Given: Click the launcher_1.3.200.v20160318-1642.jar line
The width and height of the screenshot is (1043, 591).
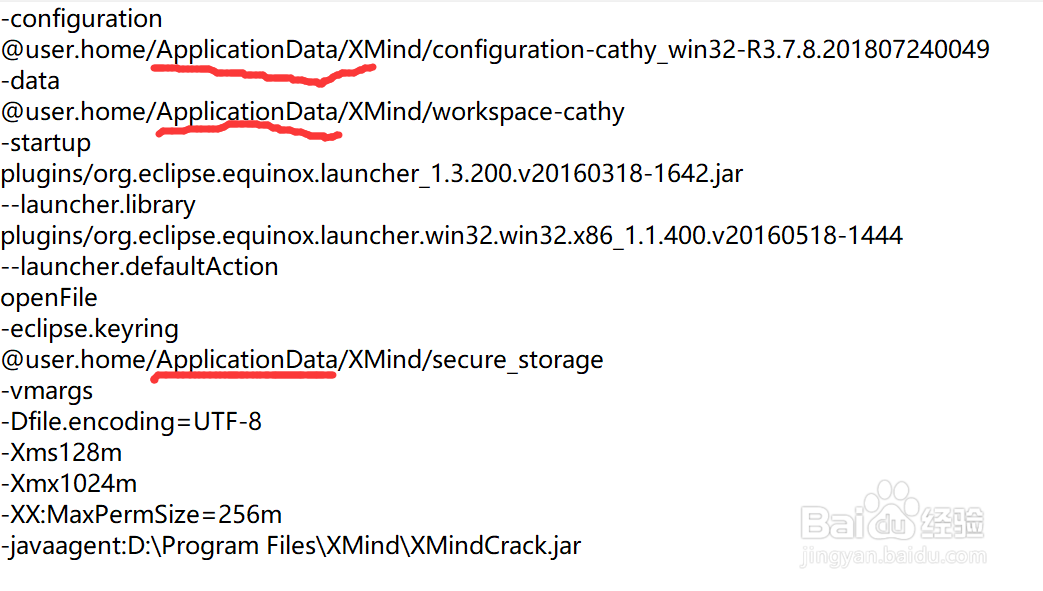Looking at the screenshot, I should [372, 174].
